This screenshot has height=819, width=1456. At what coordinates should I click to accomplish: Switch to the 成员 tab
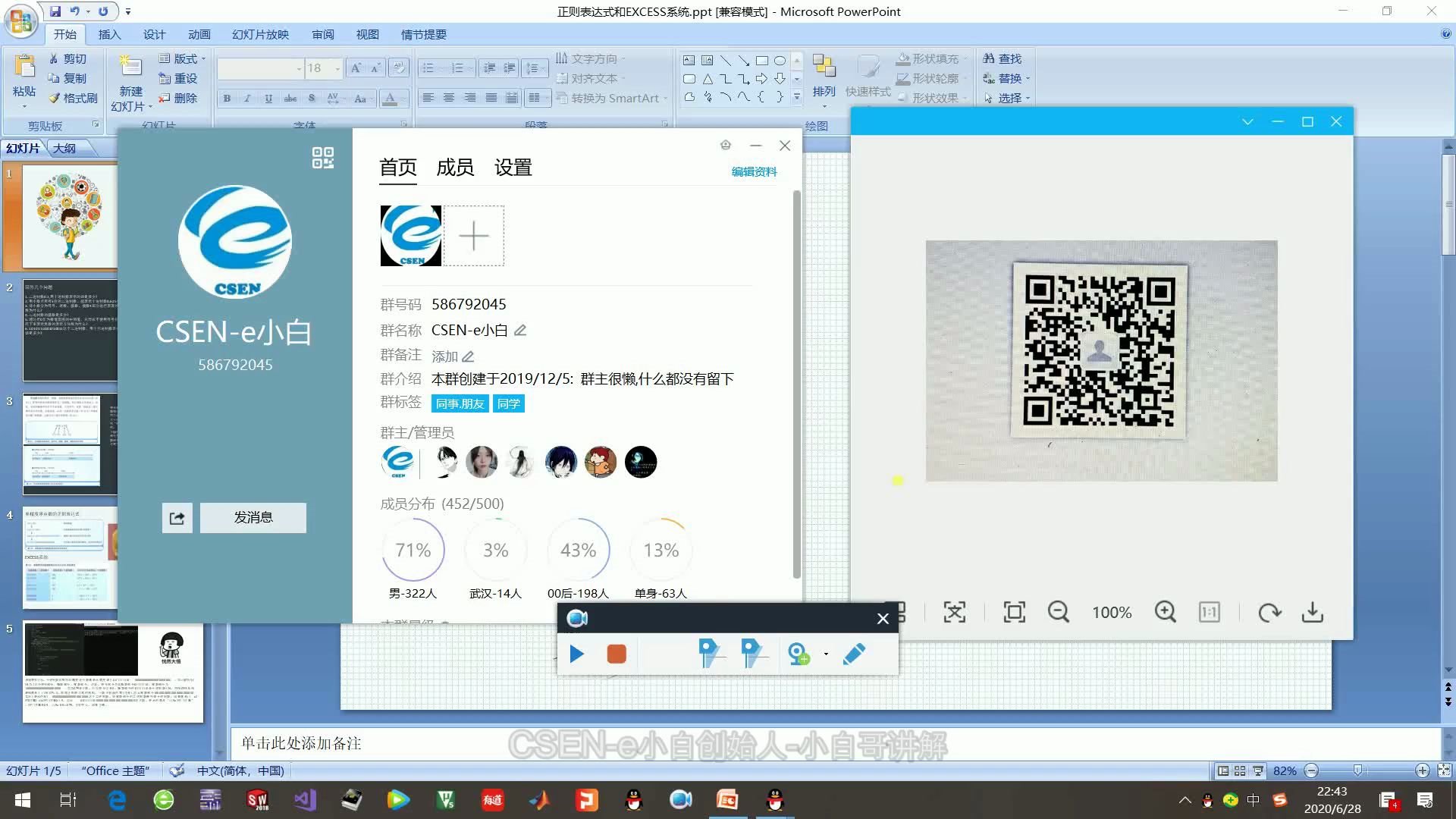point(455,168)
